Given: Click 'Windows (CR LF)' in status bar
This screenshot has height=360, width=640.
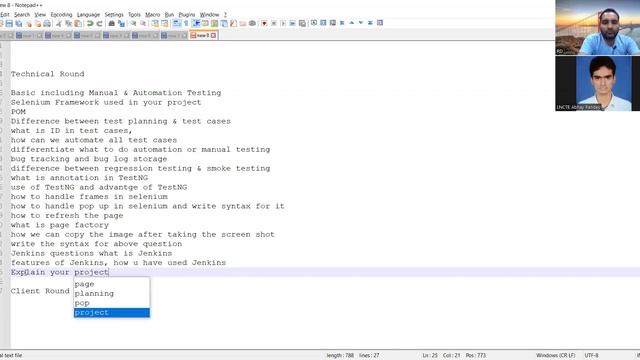Looking at the screenshot, I should click(x=555, y=356).
